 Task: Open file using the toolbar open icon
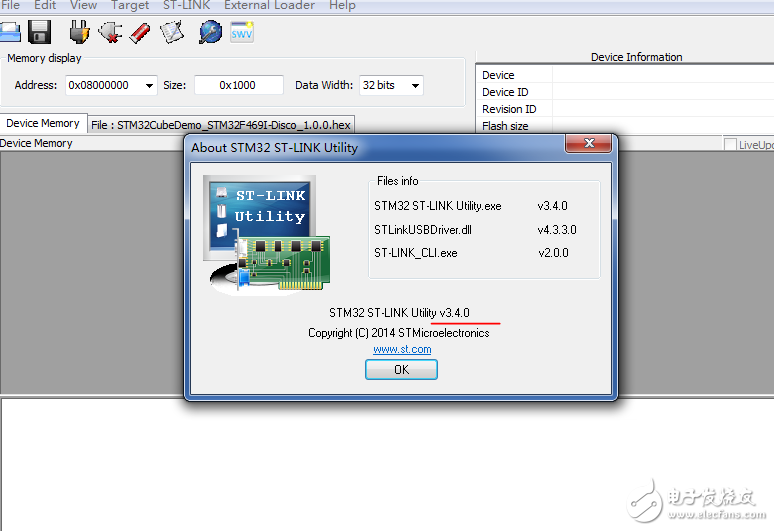(9, 33)
